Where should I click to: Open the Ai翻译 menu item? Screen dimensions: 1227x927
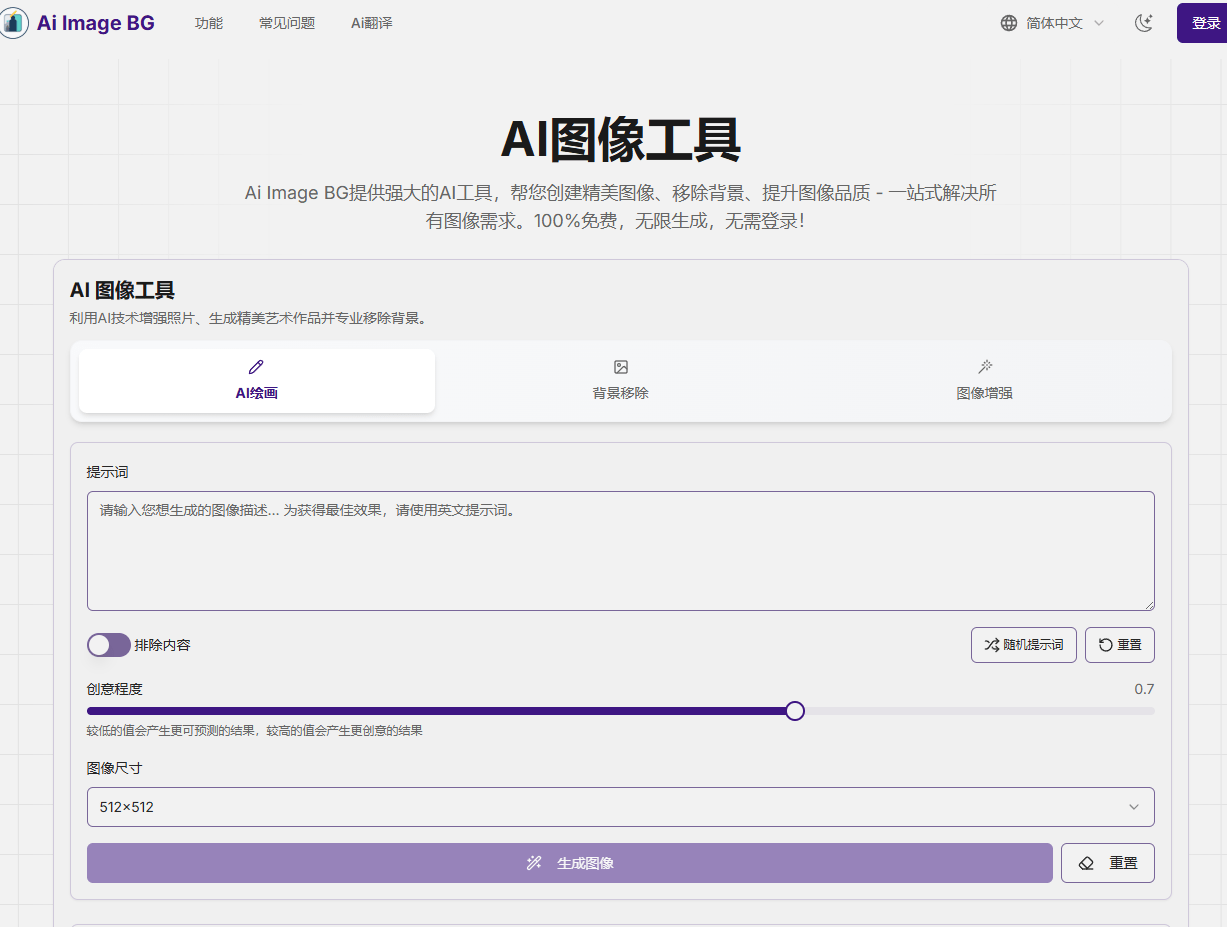click(371, 22)
